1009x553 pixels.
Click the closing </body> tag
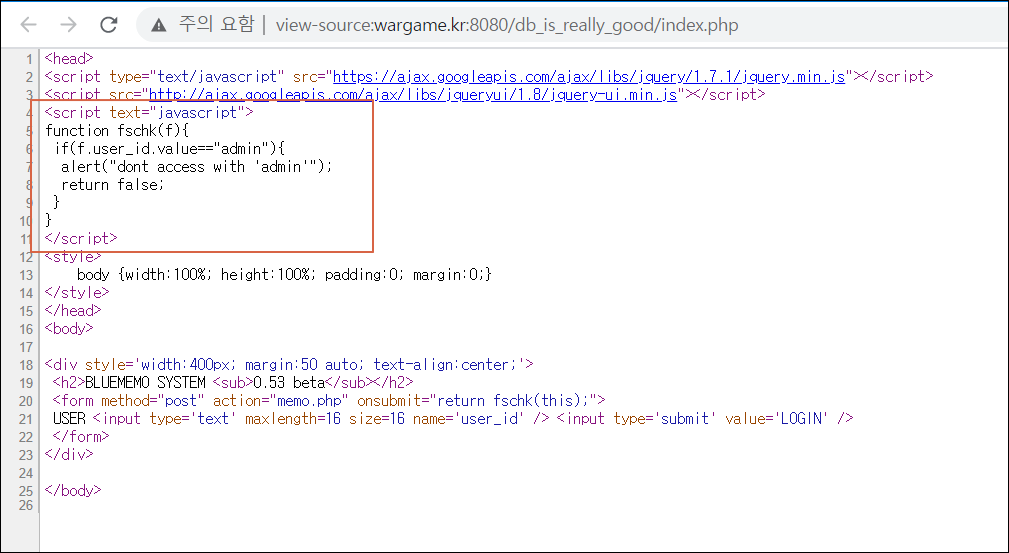pyautogui.click(x=73, y=491)
